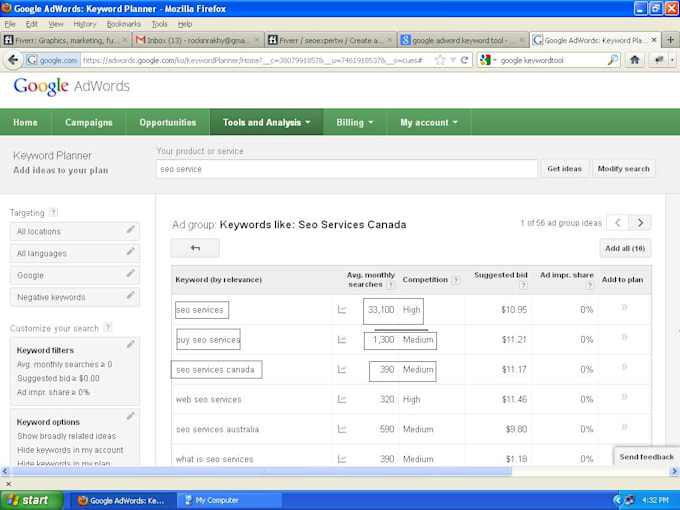Click Competition column help icon
Viewport: 680px width, 510px height.
[455, 281]
